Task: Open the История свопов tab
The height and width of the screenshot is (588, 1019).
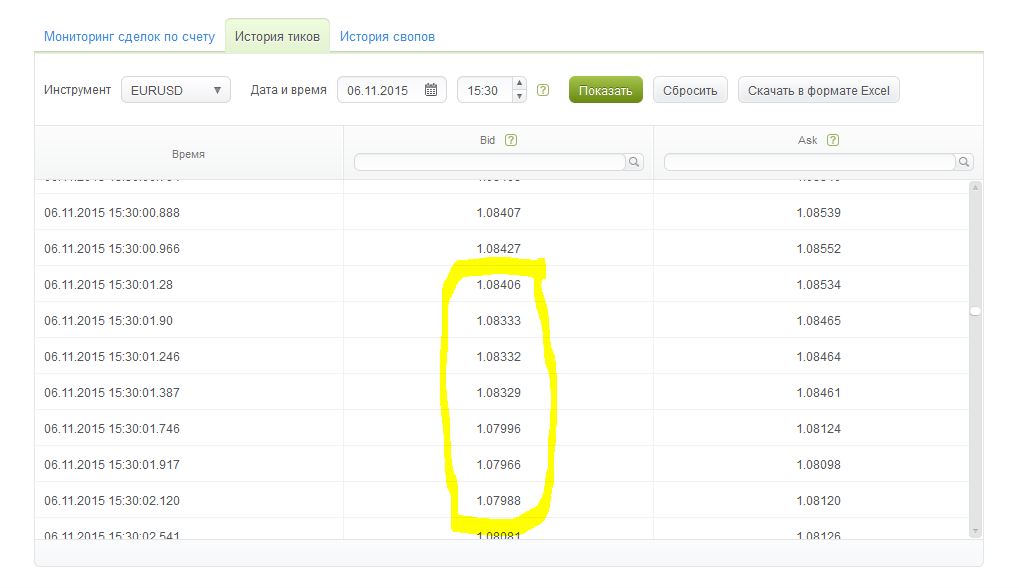Action: coord(387,37)
